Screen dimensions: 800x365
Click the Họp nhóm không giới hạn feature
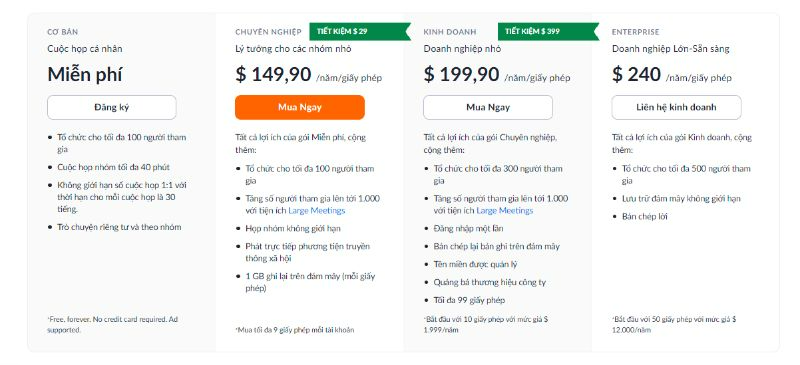pyautogui.click(x=293, y=229)
